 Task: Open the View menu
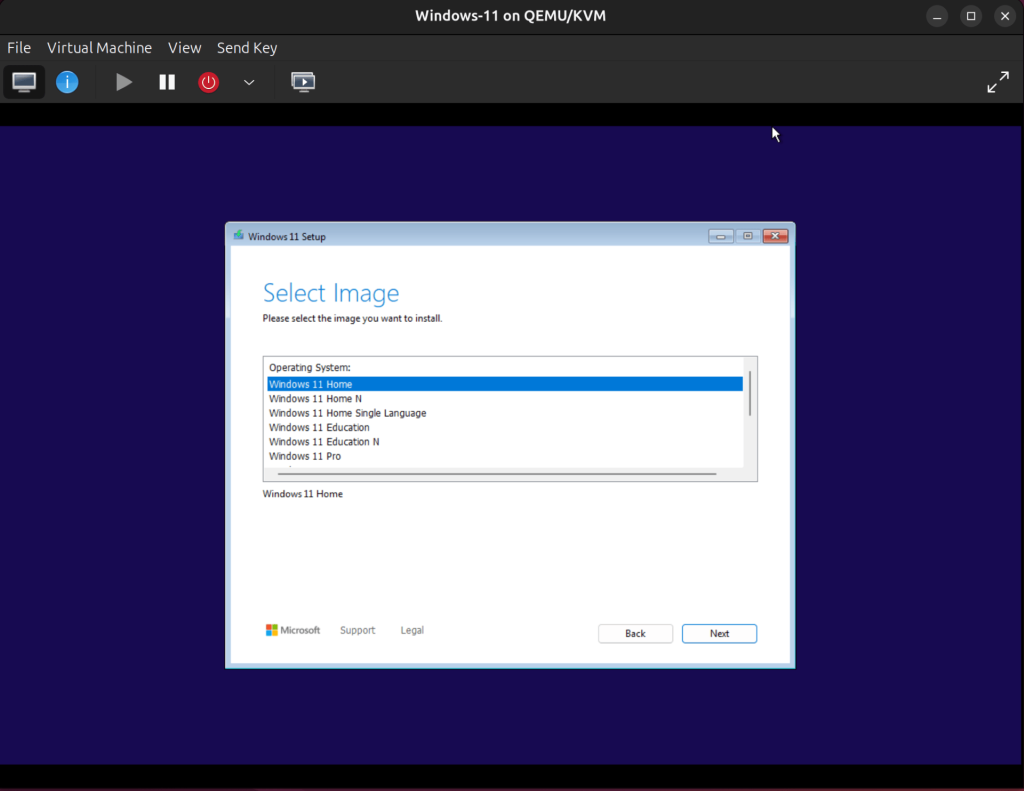click(x=184, y=47)
